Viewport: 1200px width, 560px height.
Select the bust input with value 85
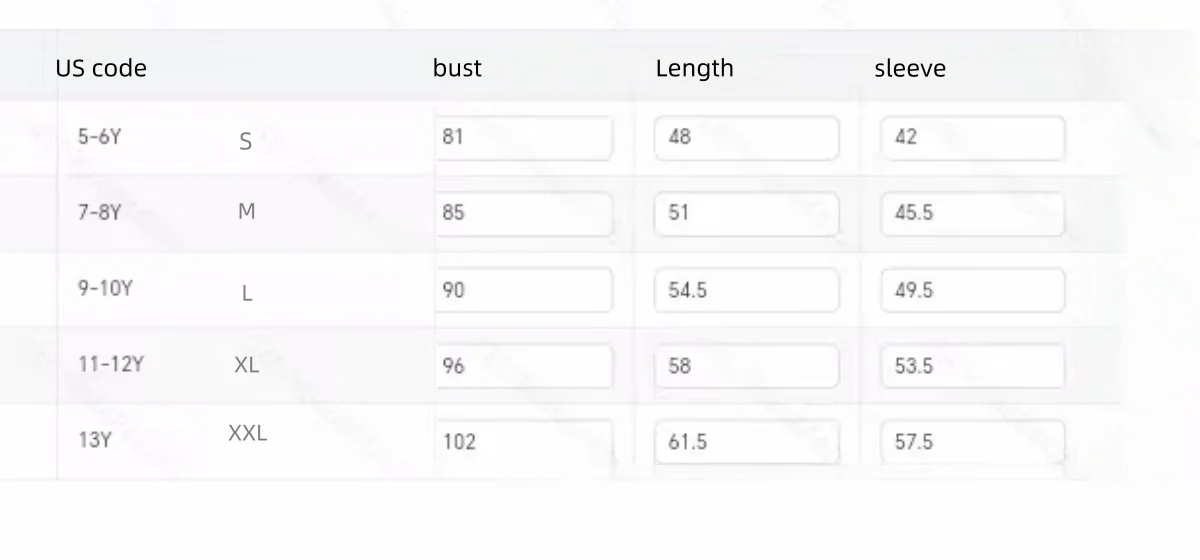523,214
